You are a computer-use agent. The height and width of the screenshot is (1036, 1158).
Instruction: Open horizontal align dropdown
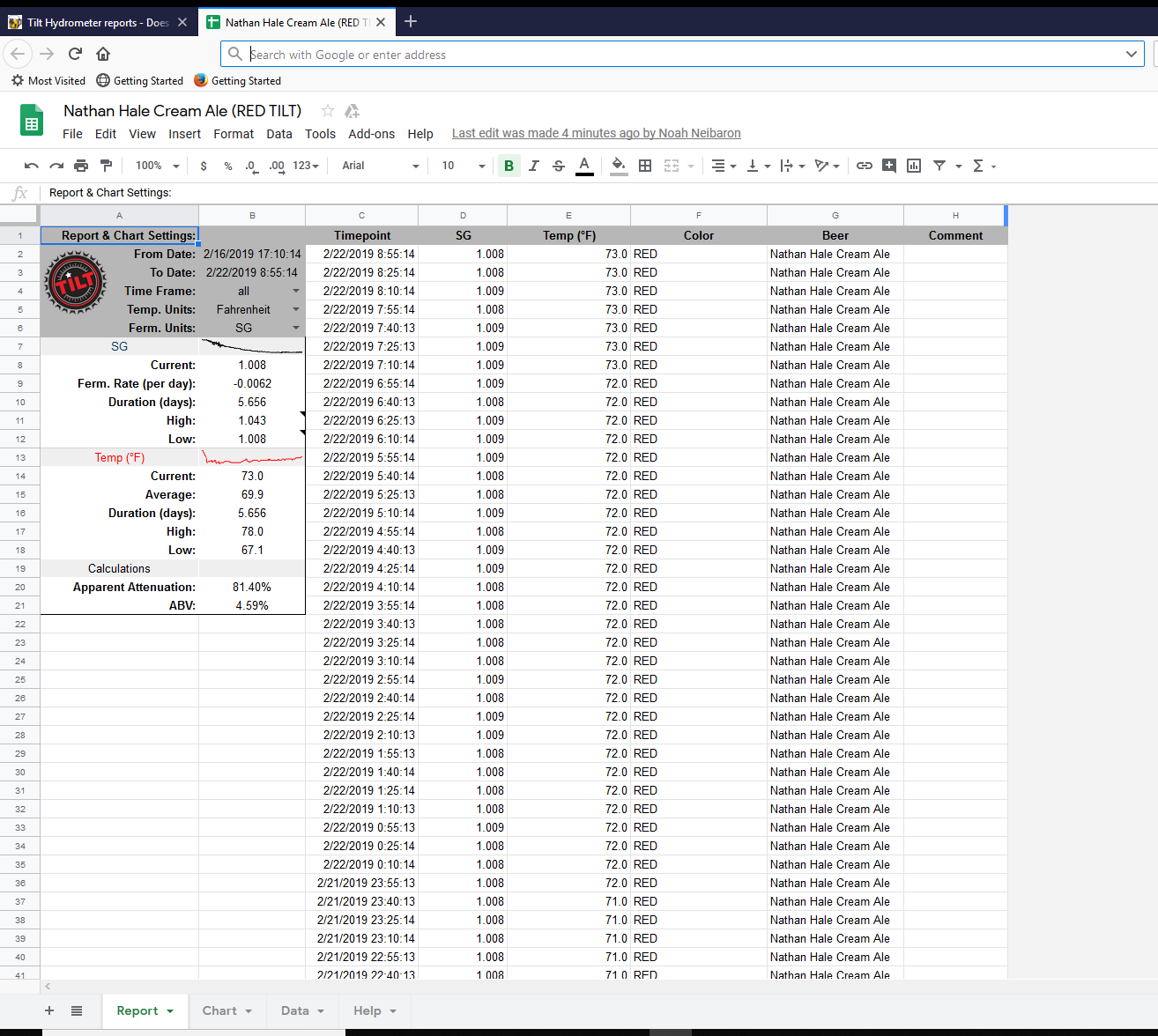[724, 166]
